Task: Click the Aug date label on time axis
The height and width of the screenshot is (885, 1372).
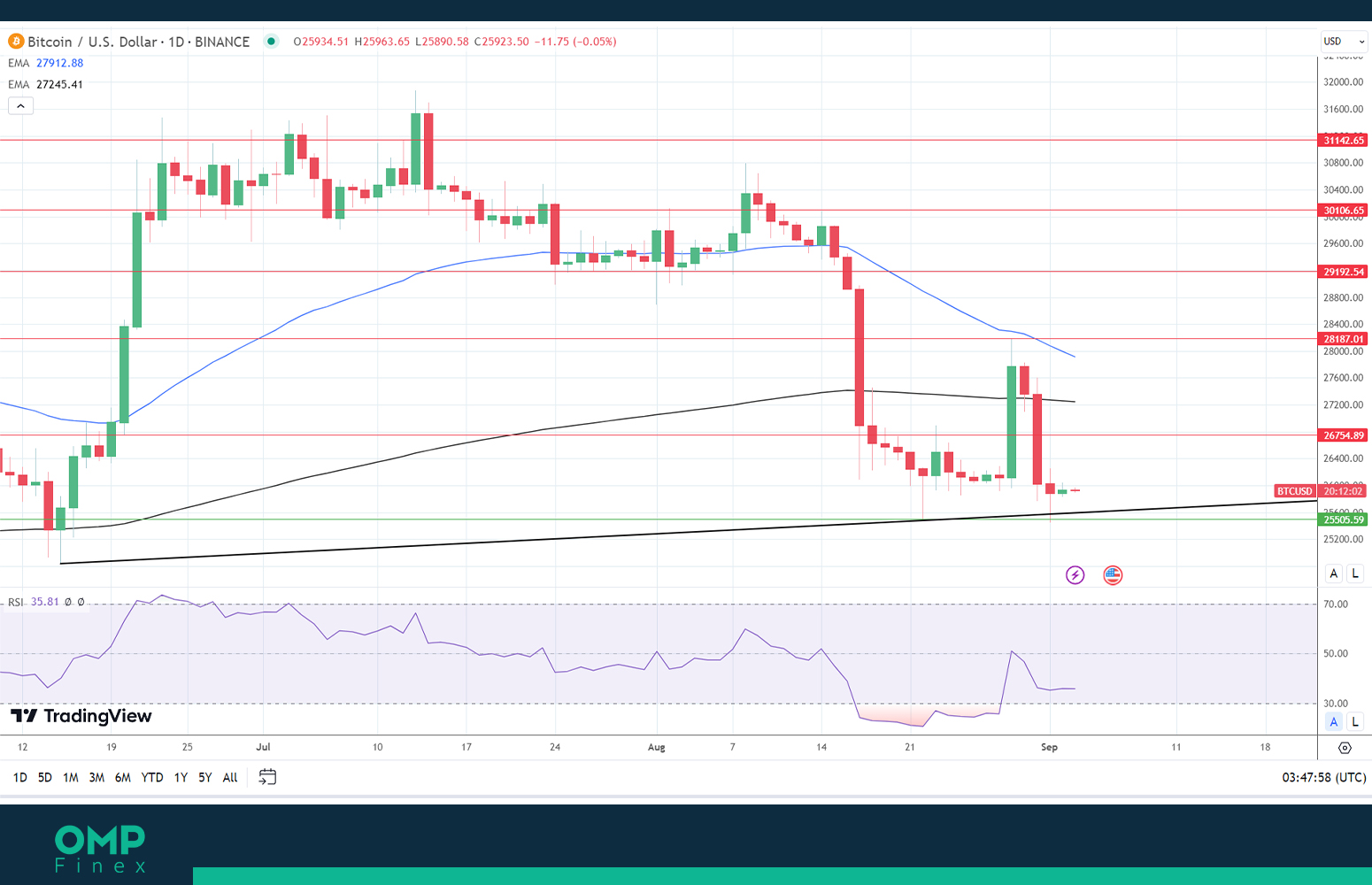Action: click(656, 747)
